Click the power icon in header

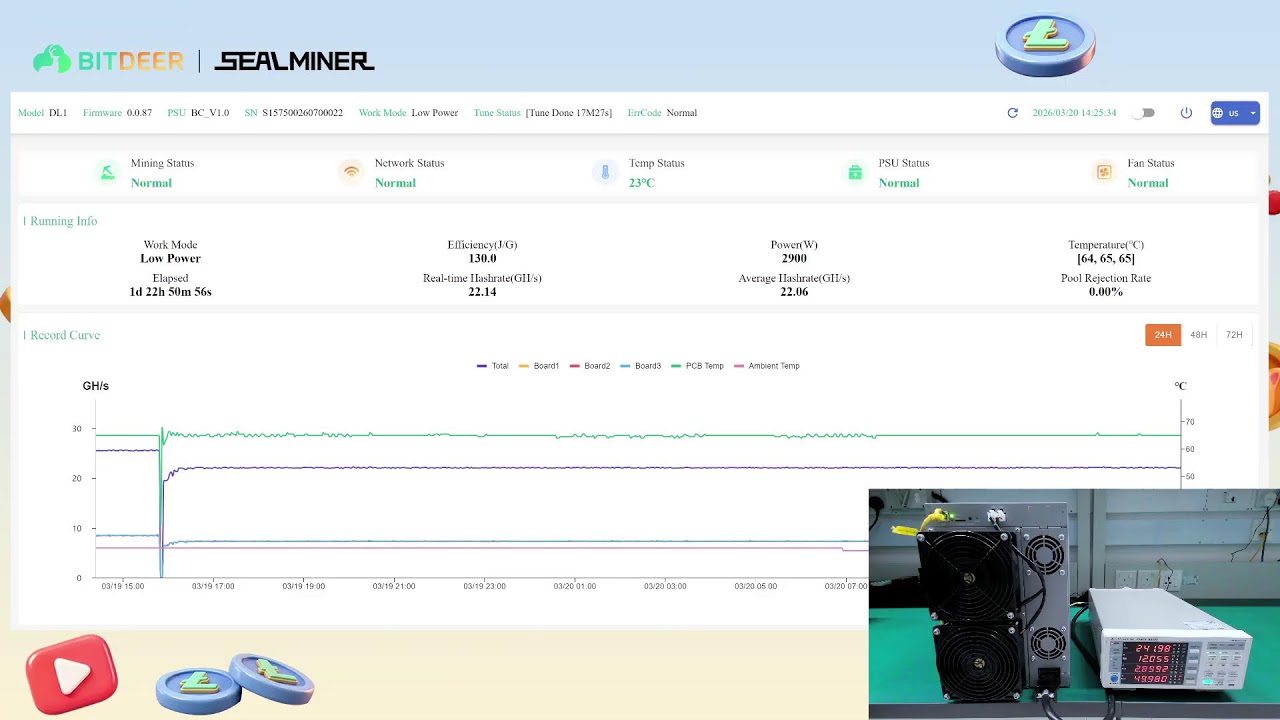pos(1186,113)
